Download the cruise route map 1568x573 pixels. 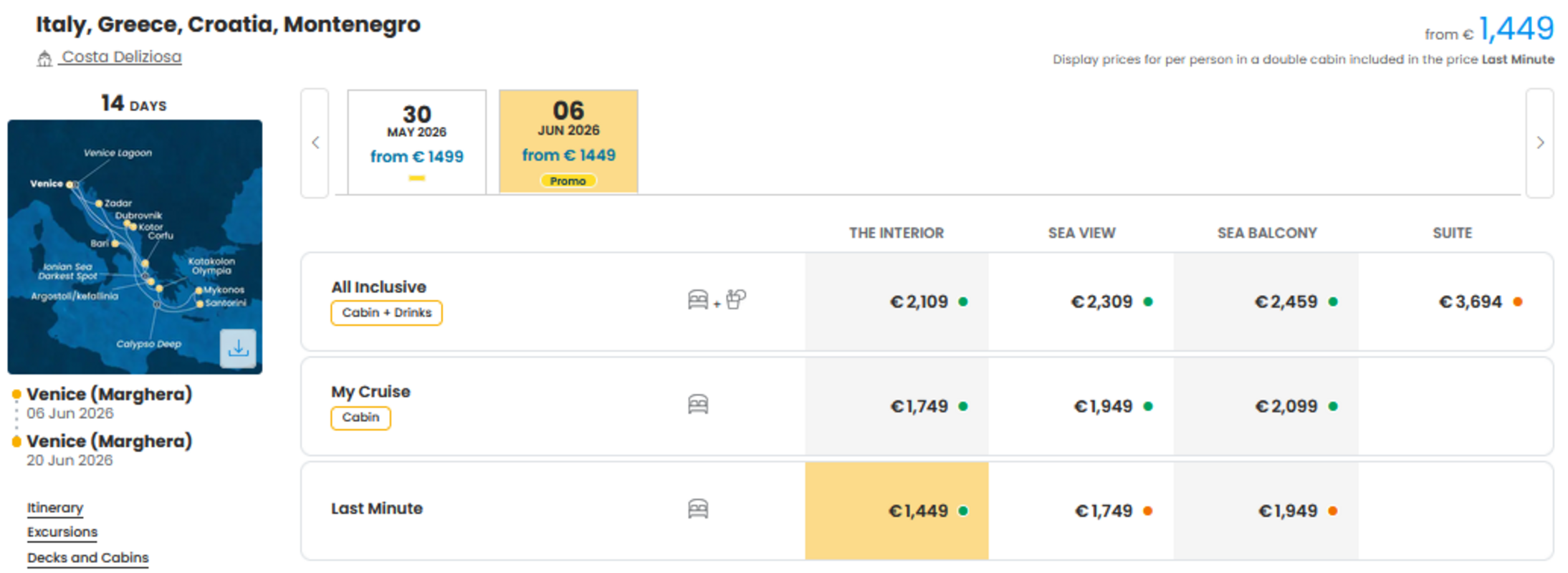pyautogui.click(x=238, y=348)
